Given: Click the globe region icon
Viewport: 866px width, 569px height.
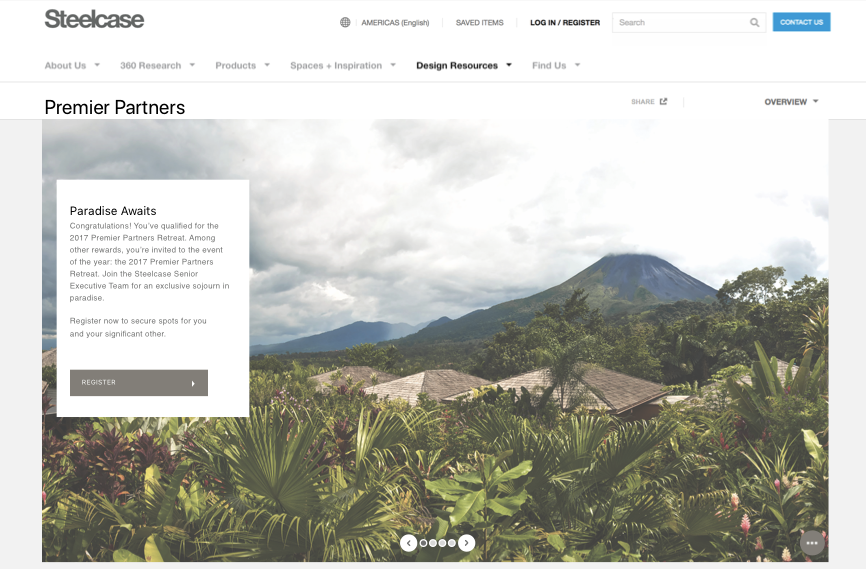Looking at the screenshot, I should [x=345, y=23].
